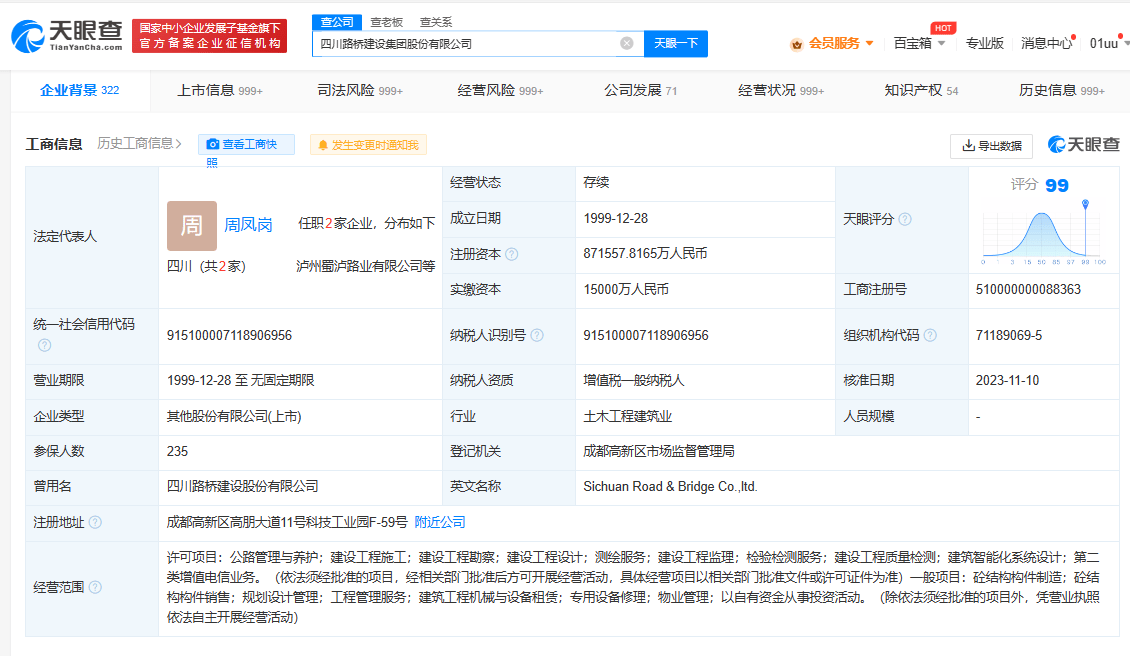Click the 企业类型 value 其他股份有限公司(上市)
Screen dimensions: 1130x656
(x=234, y=417)
